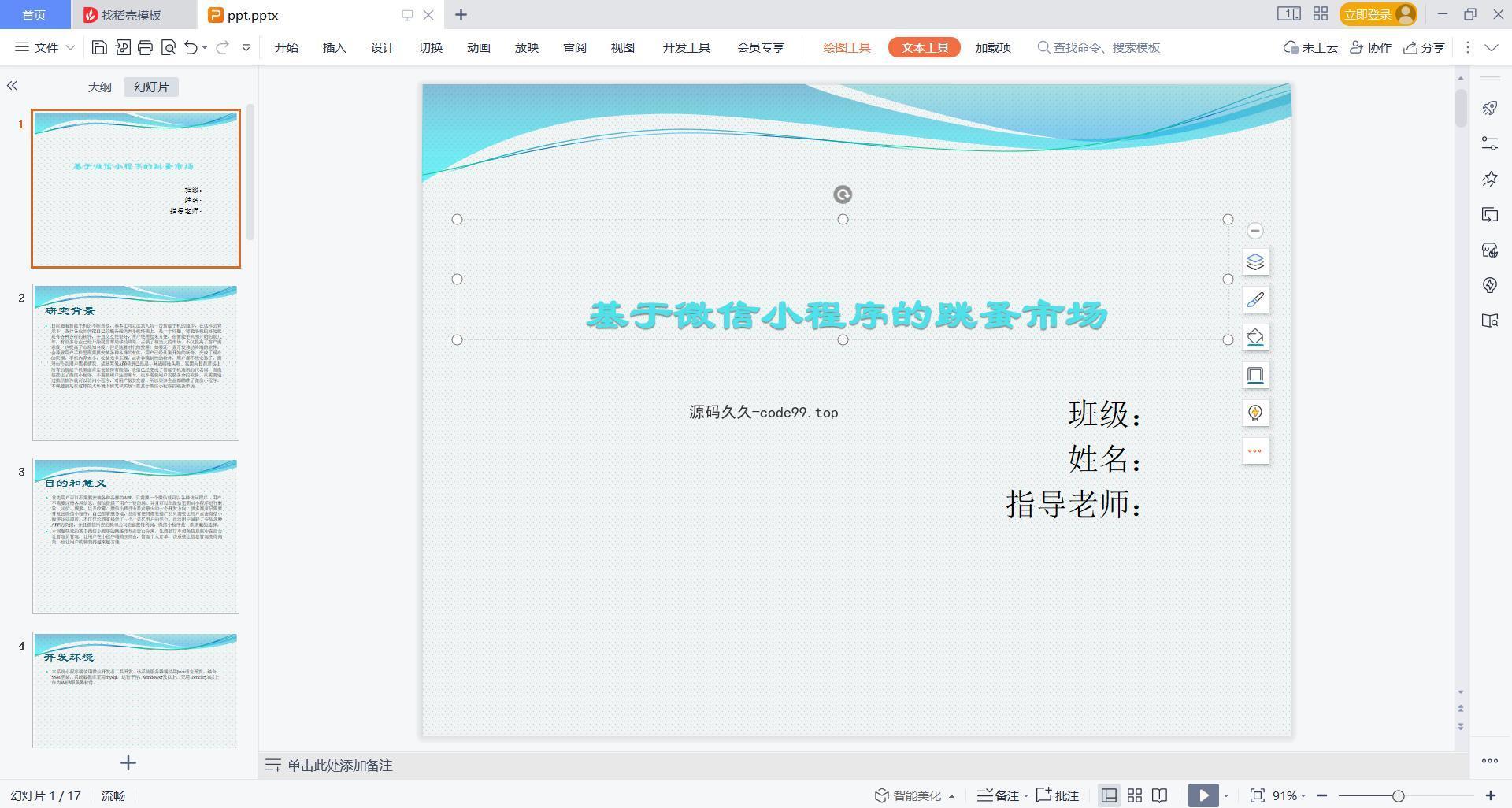Viewport: 1512px width, 808px height.
Task: Open the 加载项 tab
Action: [993, 47]
